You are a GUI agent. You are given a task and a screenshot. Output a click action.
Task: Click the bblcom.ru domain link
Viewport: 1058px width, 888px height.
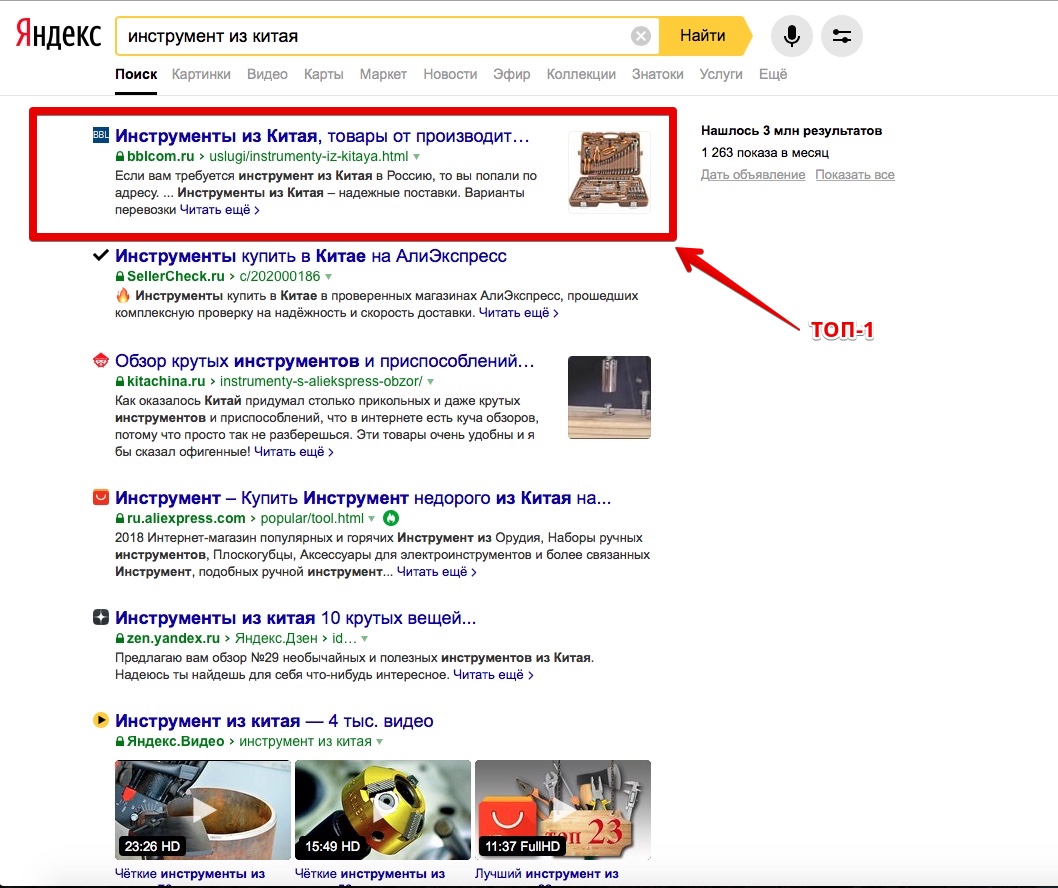tap(161, 157)
